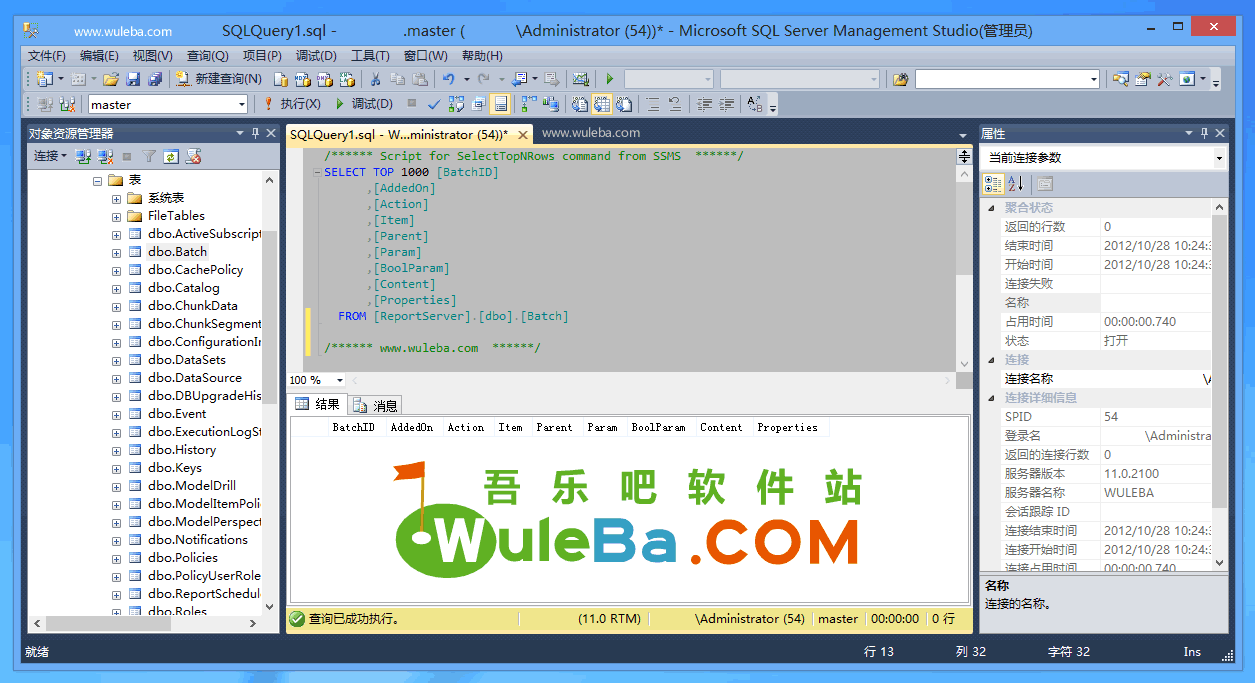Open the 100 % zoom dropdown in editor

tap(340, 380)
